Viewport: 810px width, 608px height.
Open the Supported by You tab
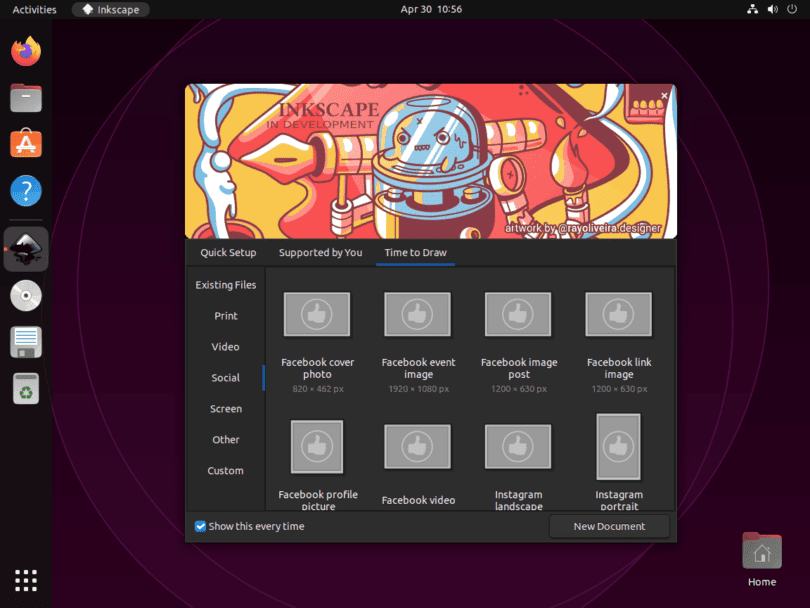[320, 252]
